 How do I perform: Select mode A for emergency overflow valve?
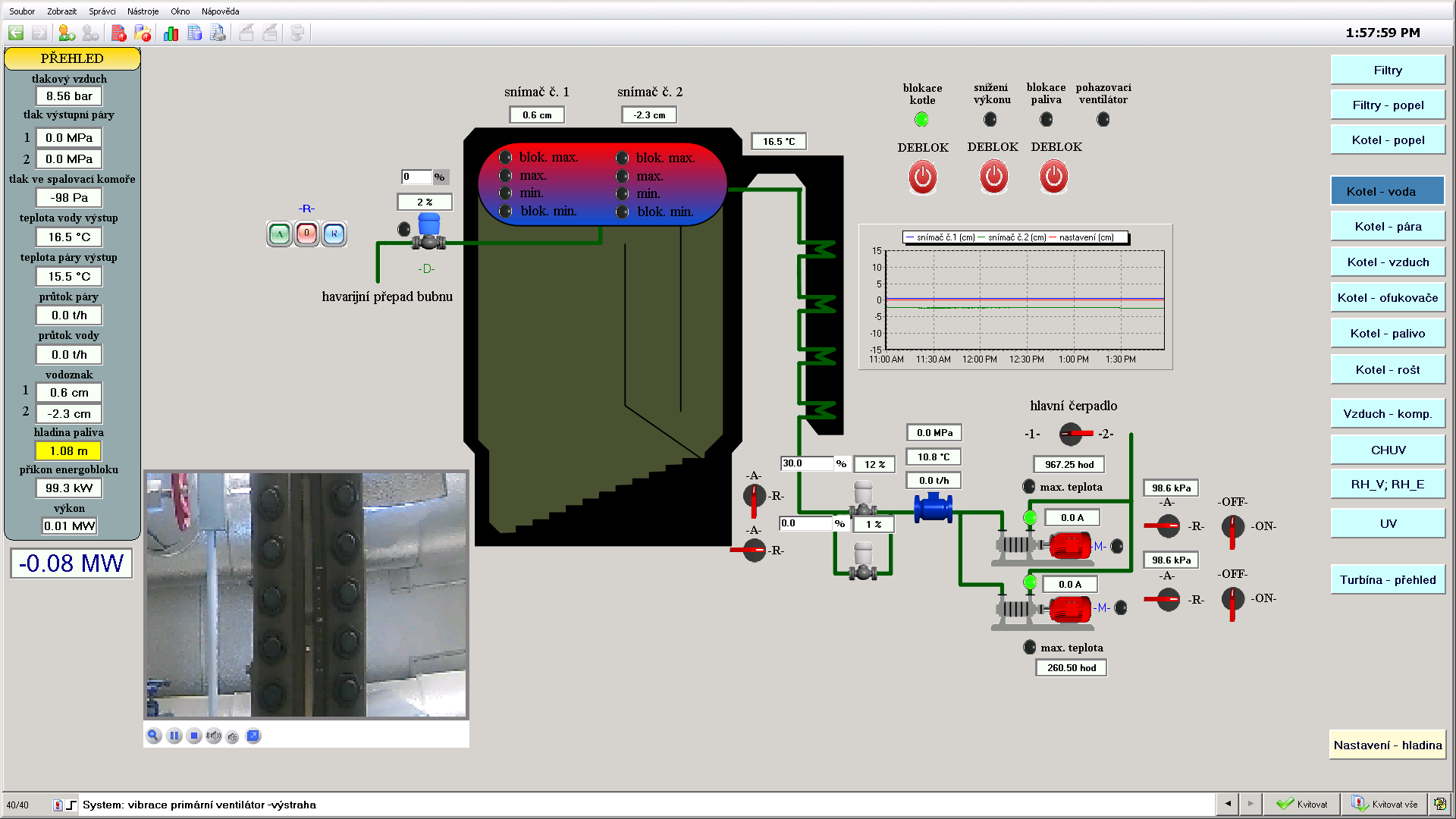[280, 234]
